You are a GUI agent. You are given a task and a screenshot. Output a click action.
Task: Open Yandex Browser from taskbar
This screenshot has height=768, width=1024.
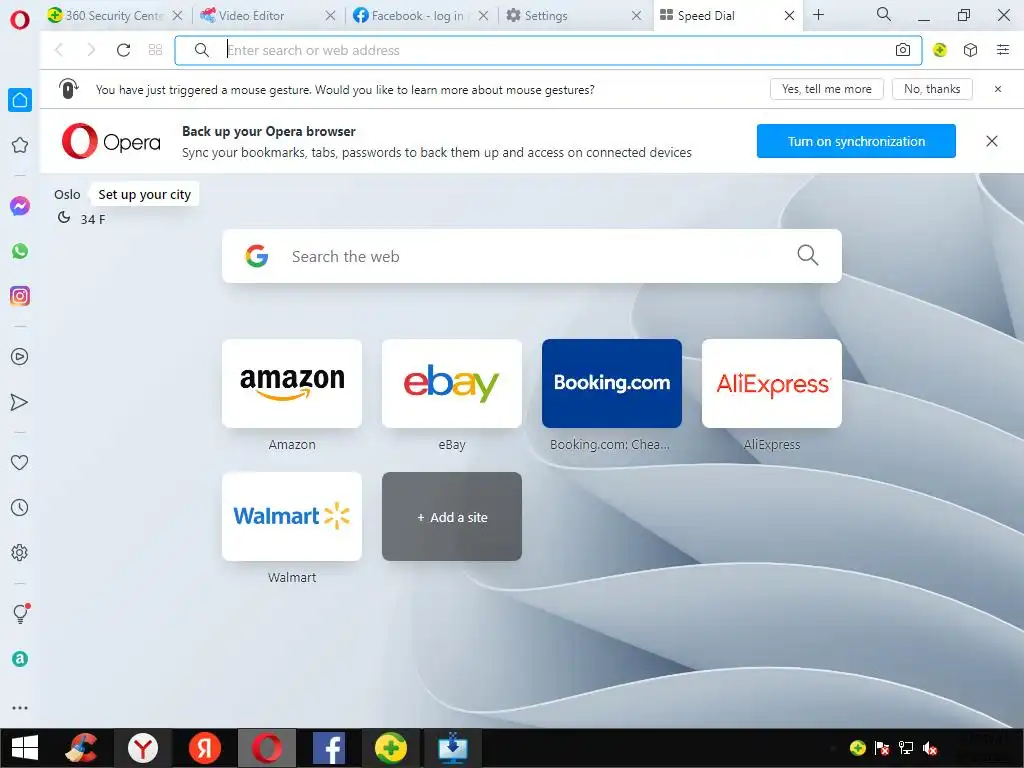(x=143, y=748)
